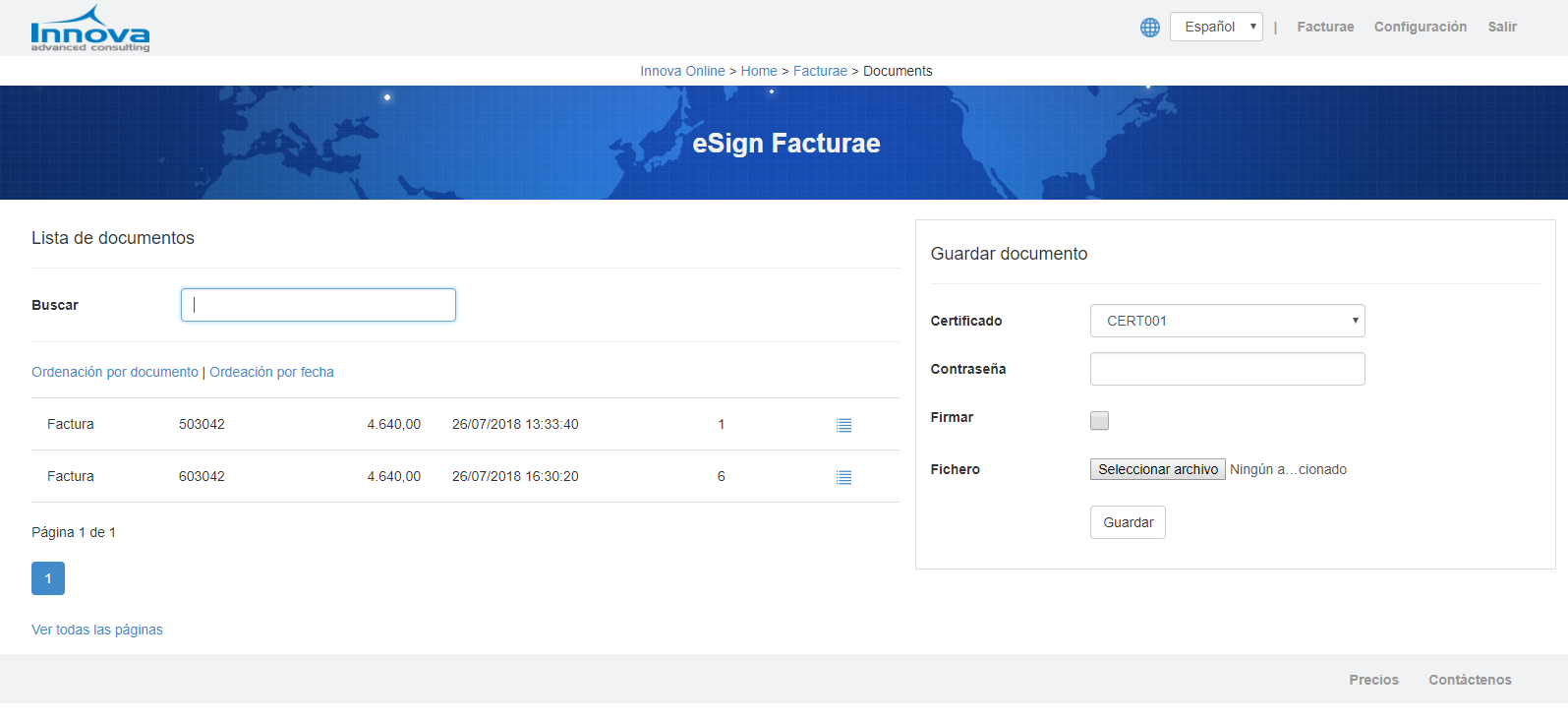This screenshot has height=721, width=1568.
Task: Sort by Ordeación por fecha
Action: click(271, 372)
